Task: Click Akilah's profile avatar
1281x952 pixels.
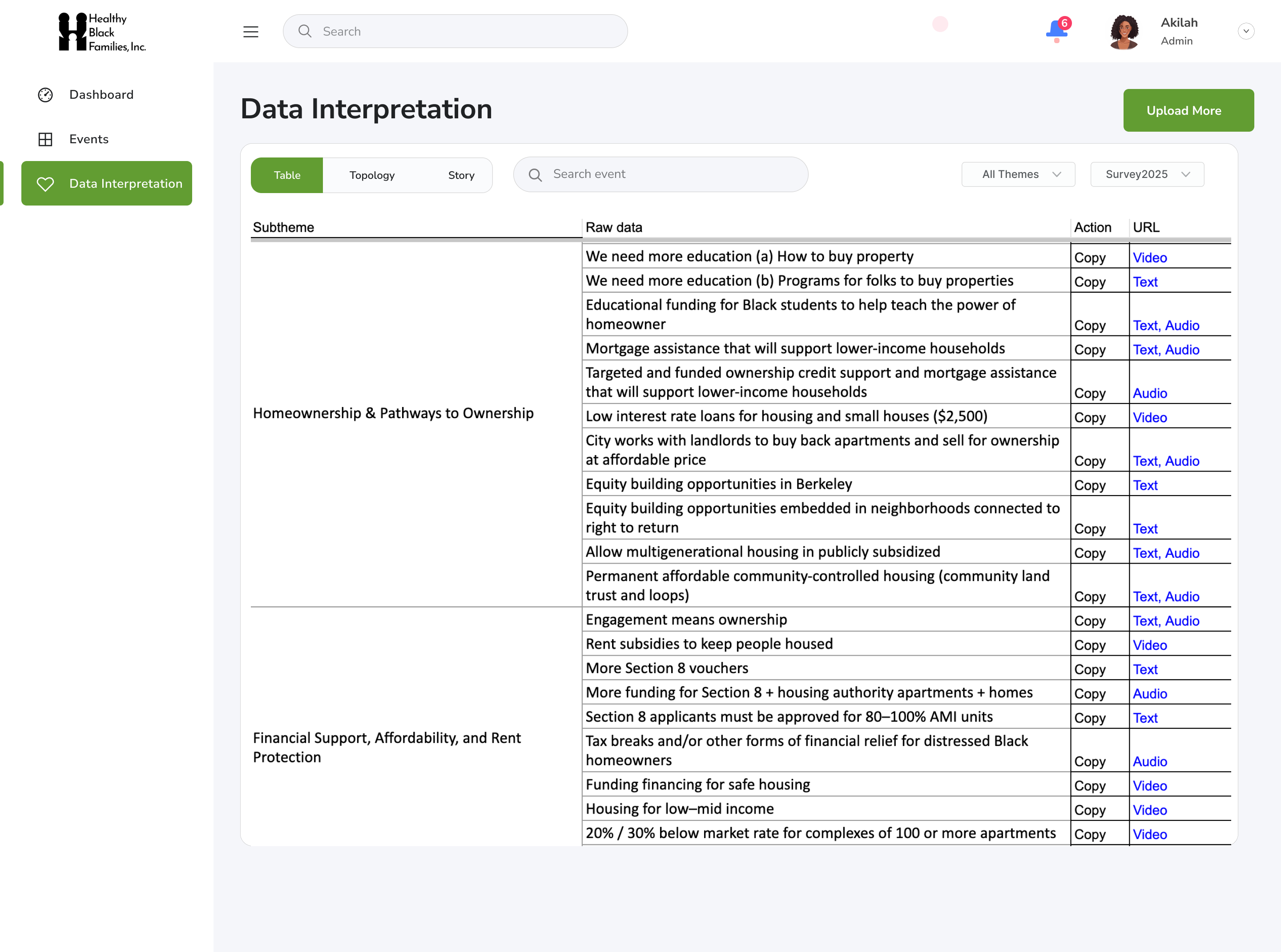Action: coord(1124,32)
